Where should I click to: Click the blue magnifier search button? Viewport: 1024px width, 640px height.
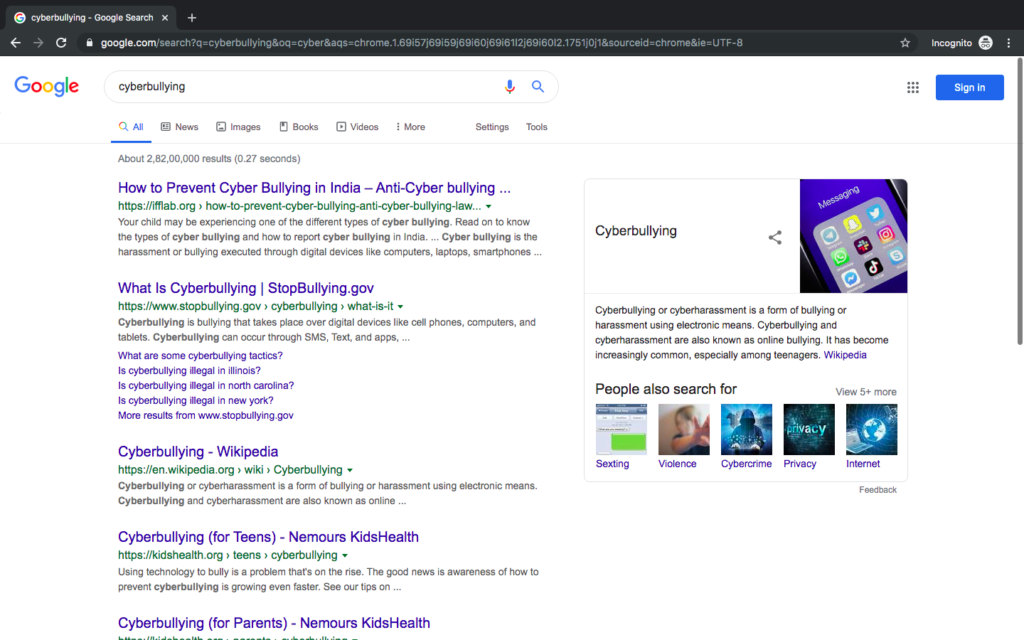click(x=537, y=86)
